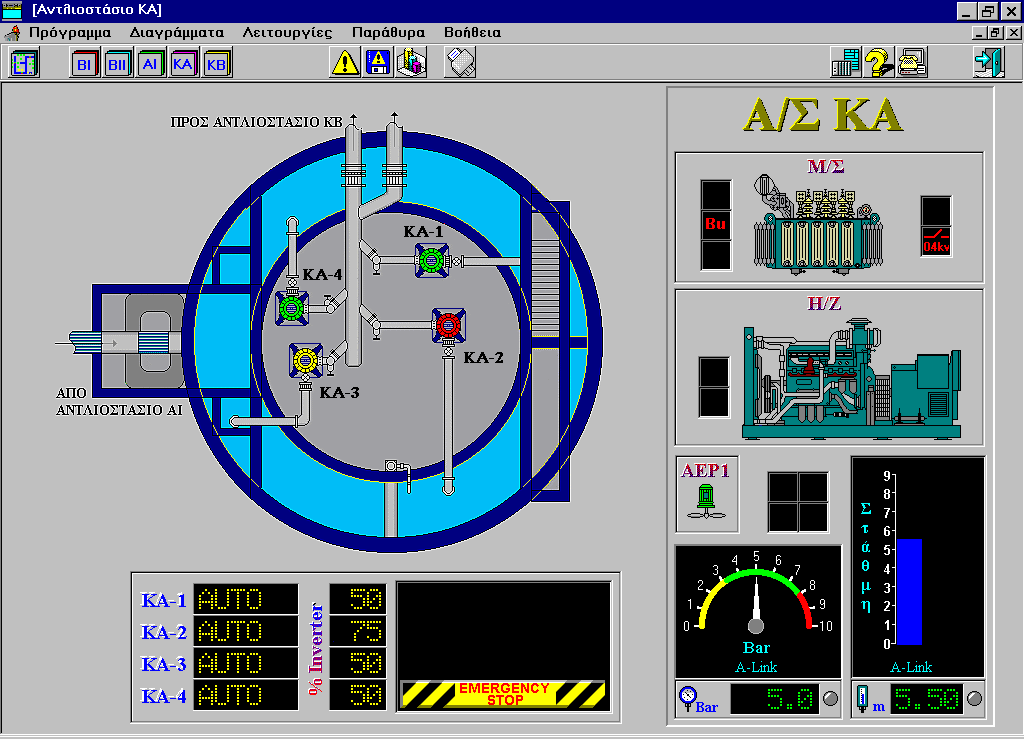Click the KA-2 inverter percentage 75 field

coord(357,632)
